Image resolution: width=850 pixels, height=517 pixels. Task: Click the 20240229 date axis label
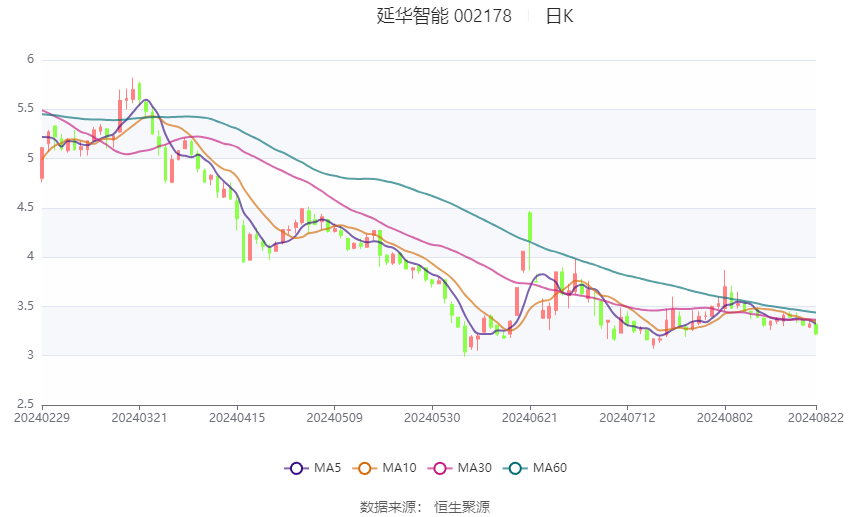pyautogui.click(x=42, y=418)
